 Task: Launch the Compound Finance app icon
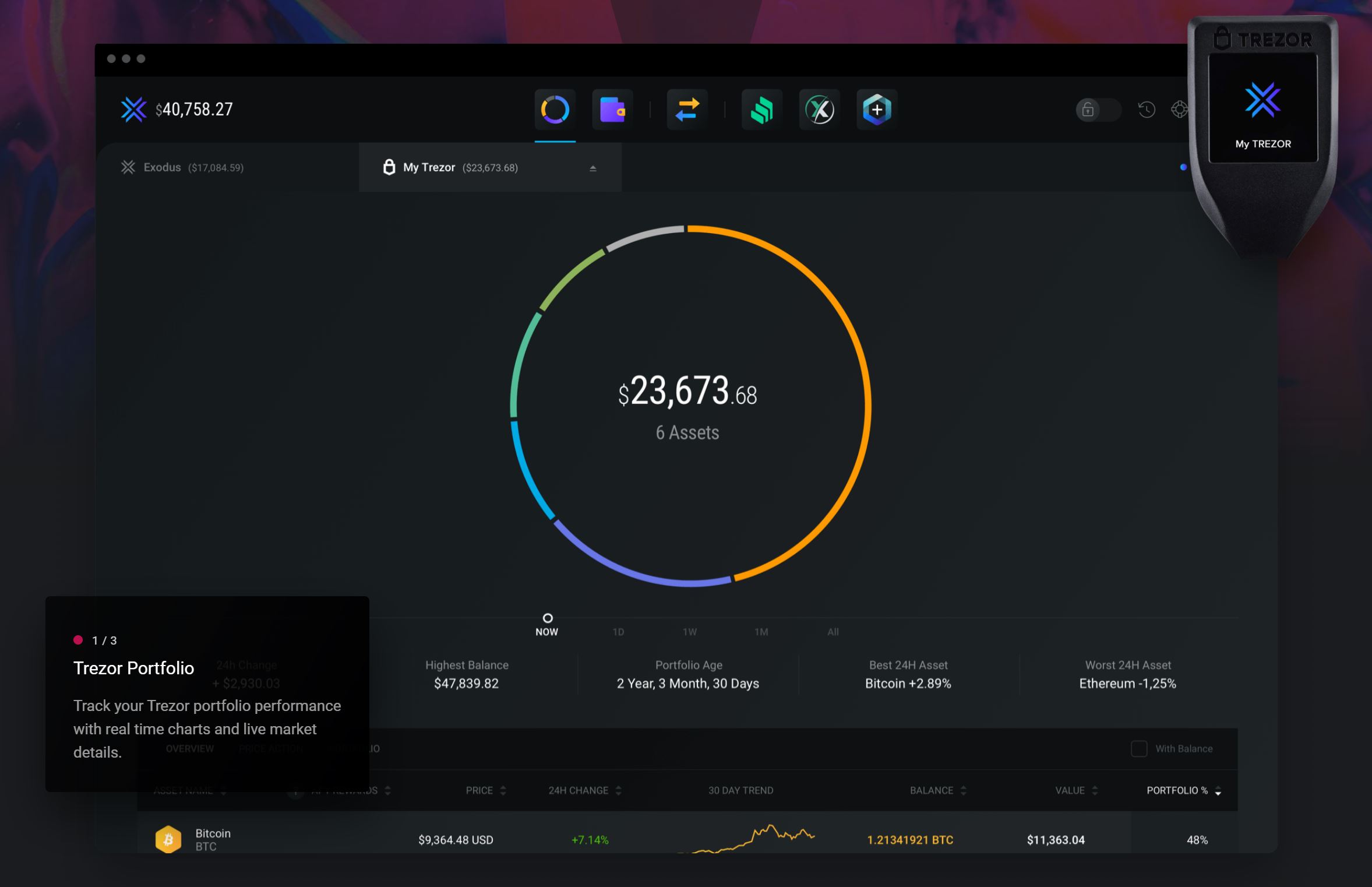pyautogui.click(x=762, y=110)
